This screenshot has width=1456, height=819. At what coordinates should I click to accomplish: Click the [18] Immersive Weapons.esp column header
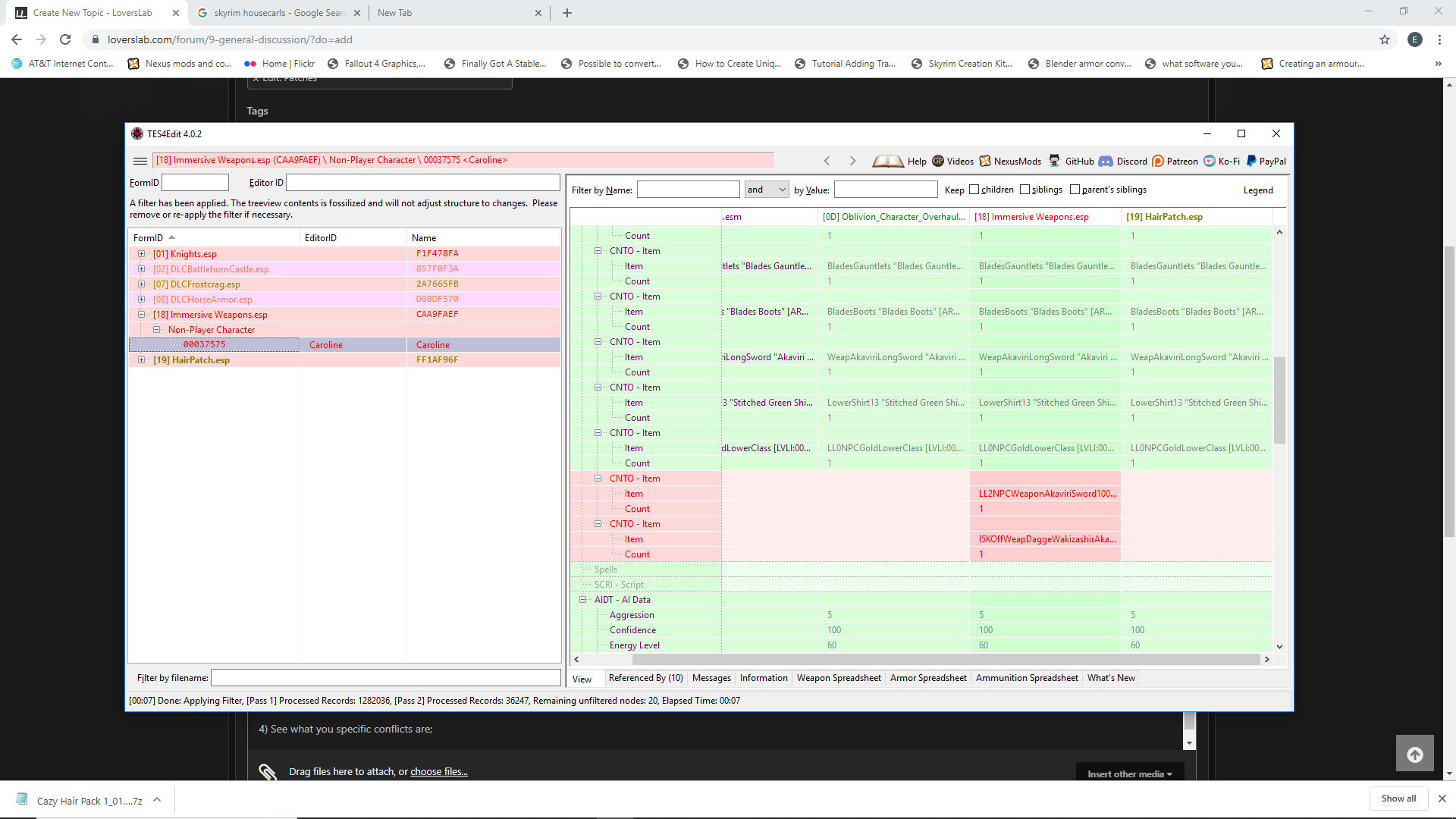click(x=1045, y=217)
